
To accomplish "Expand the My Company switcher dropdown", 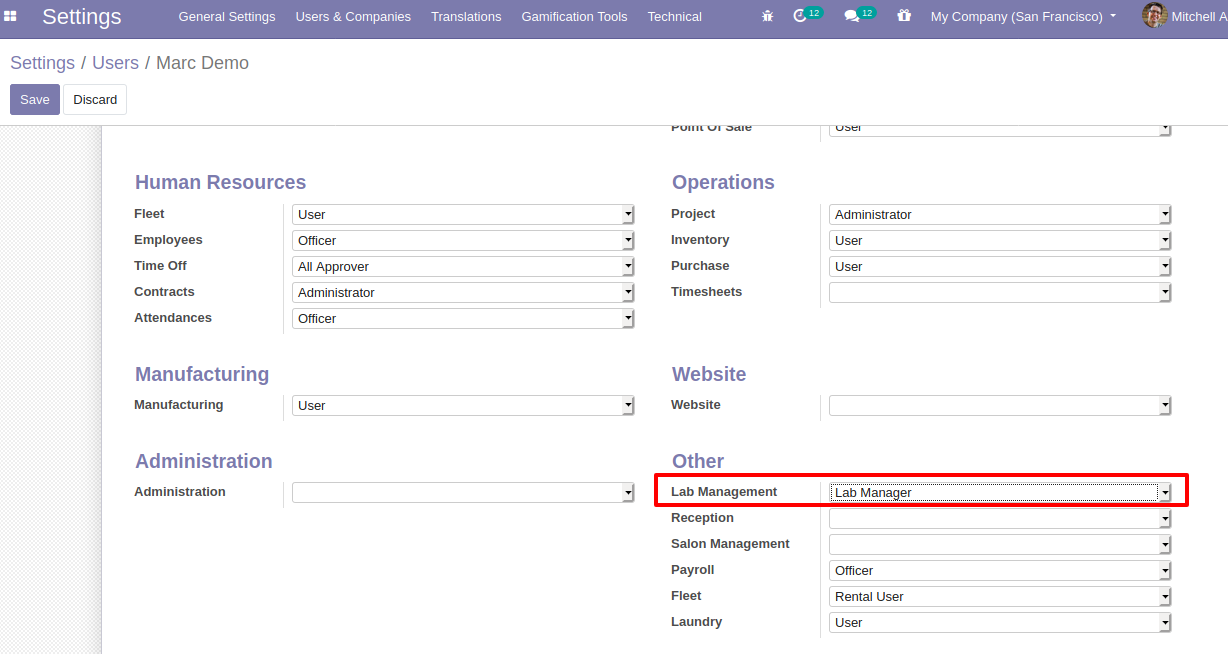I will [1023, 16].
